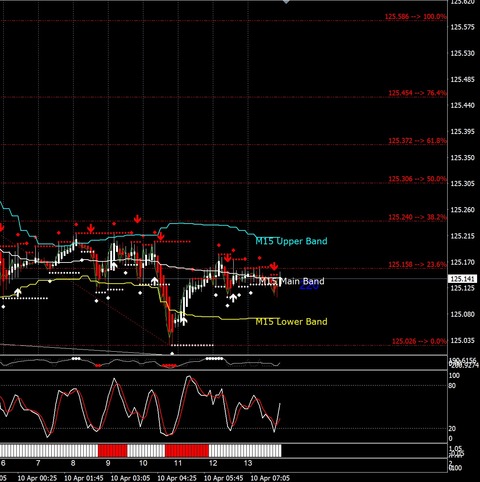Click session number 9 below the histogram
Viewport: 480px width, 482px height.
108,463
